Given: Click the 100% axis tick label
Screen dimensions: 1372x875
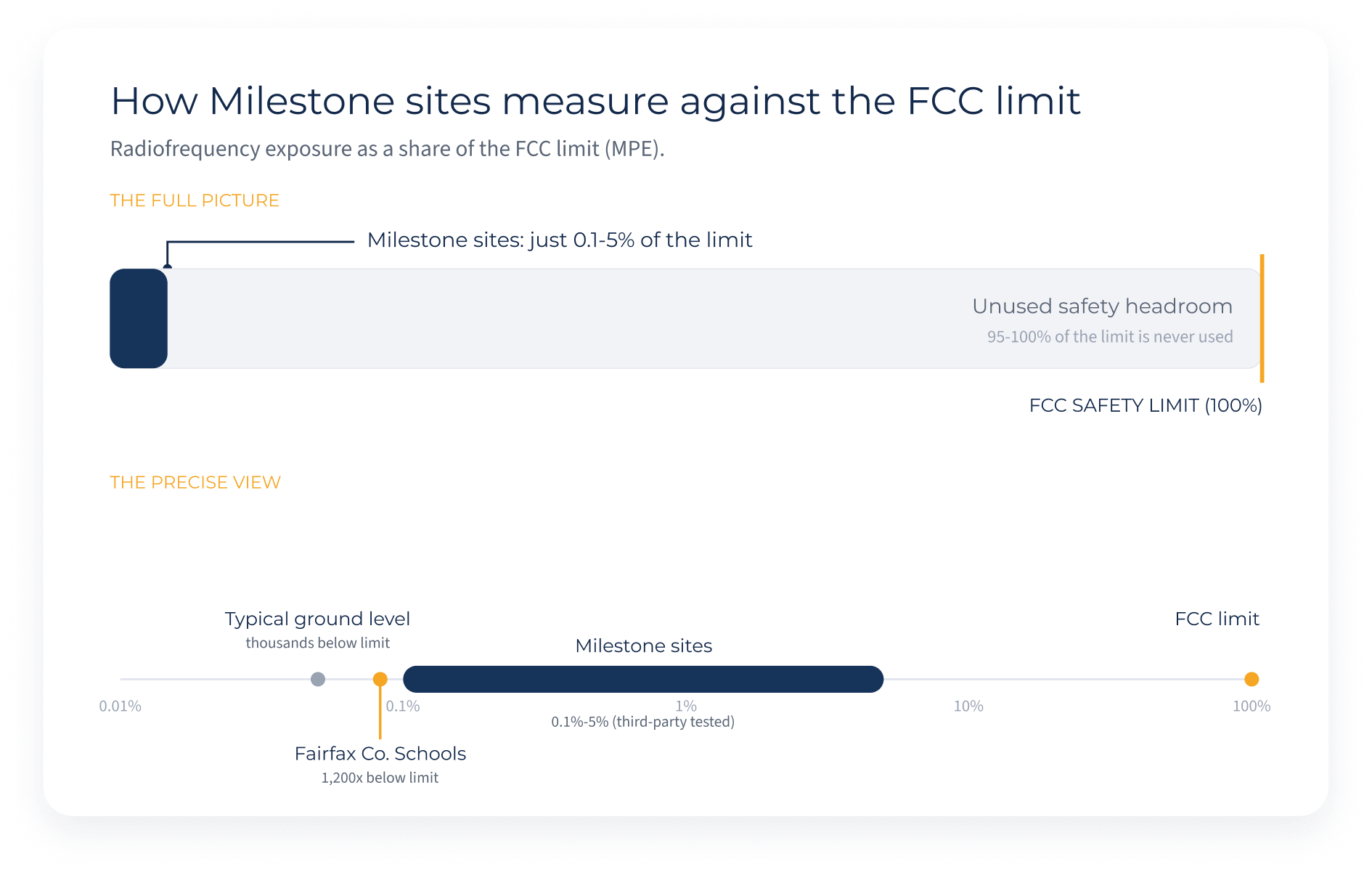Looking at the screenshot, I should click(1251, 706).
